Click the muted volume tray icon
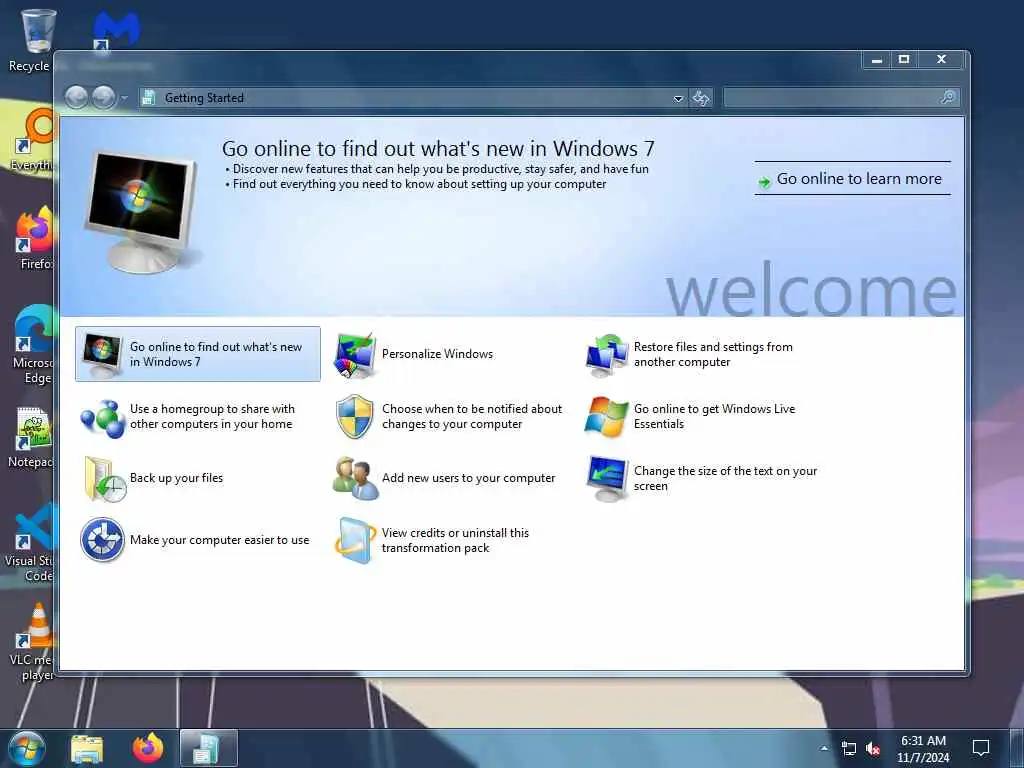1024x768 pixels. click(873, 748)
